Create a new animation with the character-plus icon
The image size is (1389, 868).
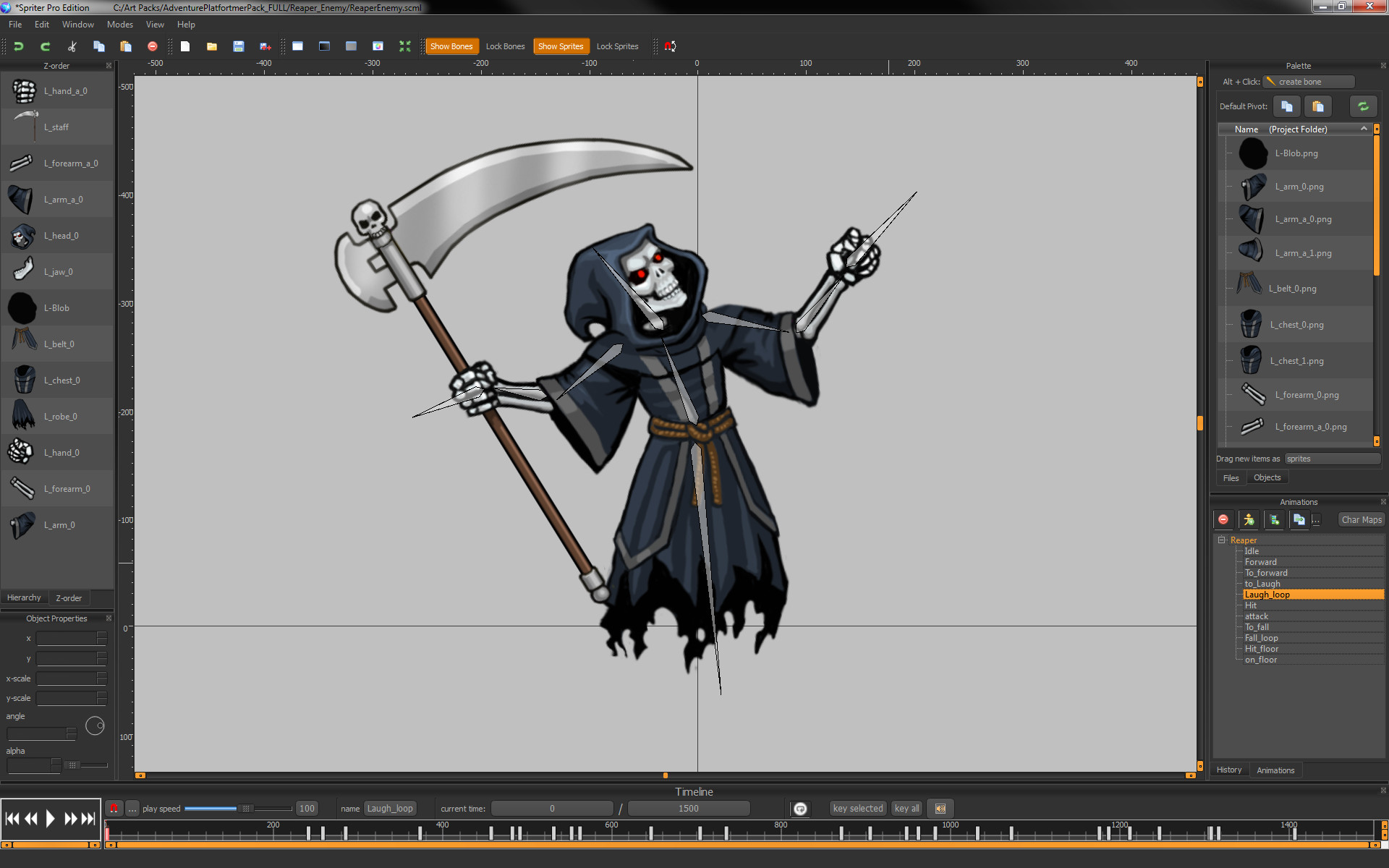(x=1249, y=519)
